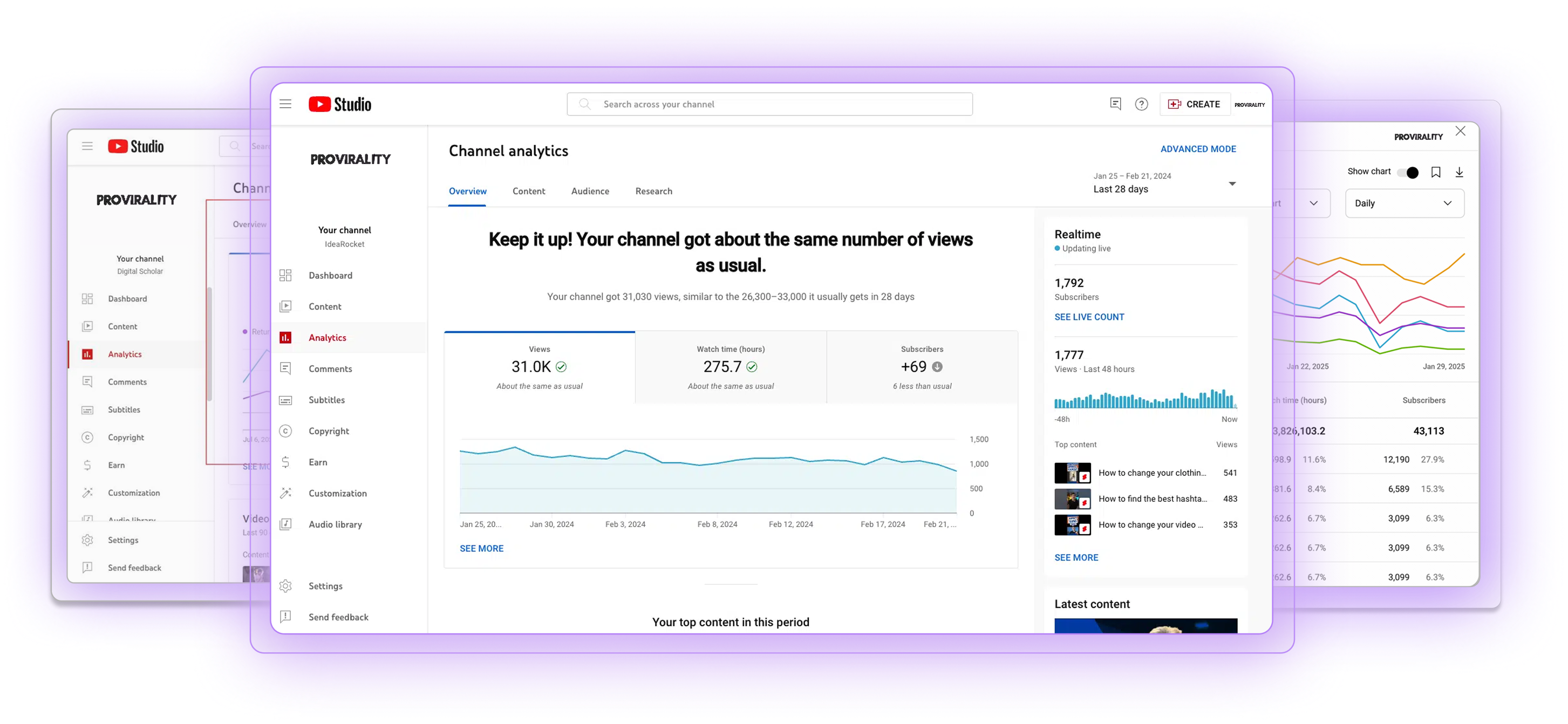This screenshot has width=1568, height=724.
Task: Open the Copyright section
Action: click(329, 431)
